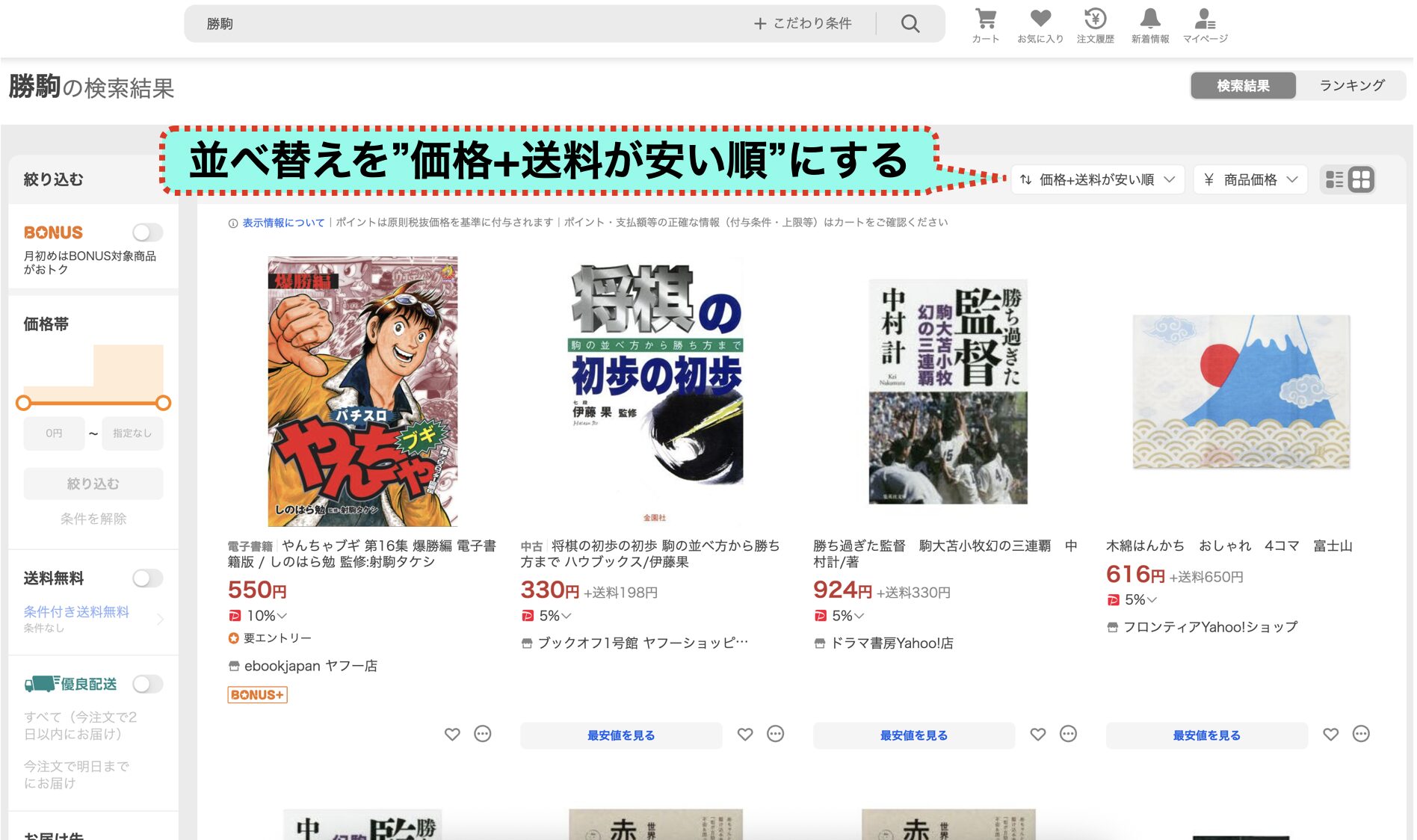Favorite the 木綿はんかち item heart
Image resolution: width=1417 pixels, height=840 pixels.
click(1331, 735)
